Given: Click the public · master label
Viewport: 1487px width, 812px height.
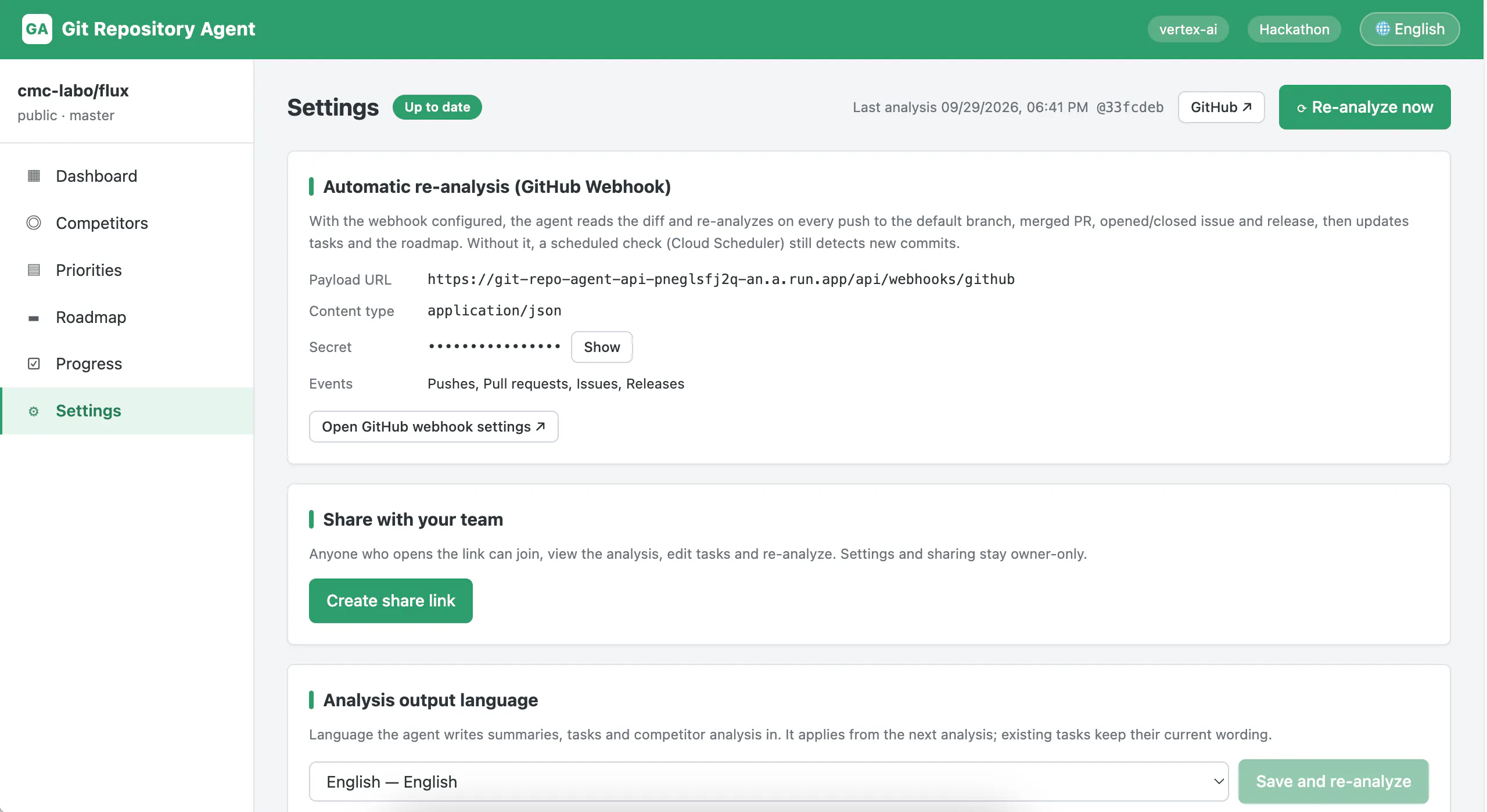Looking at the screenshot, I should point(66,115).
